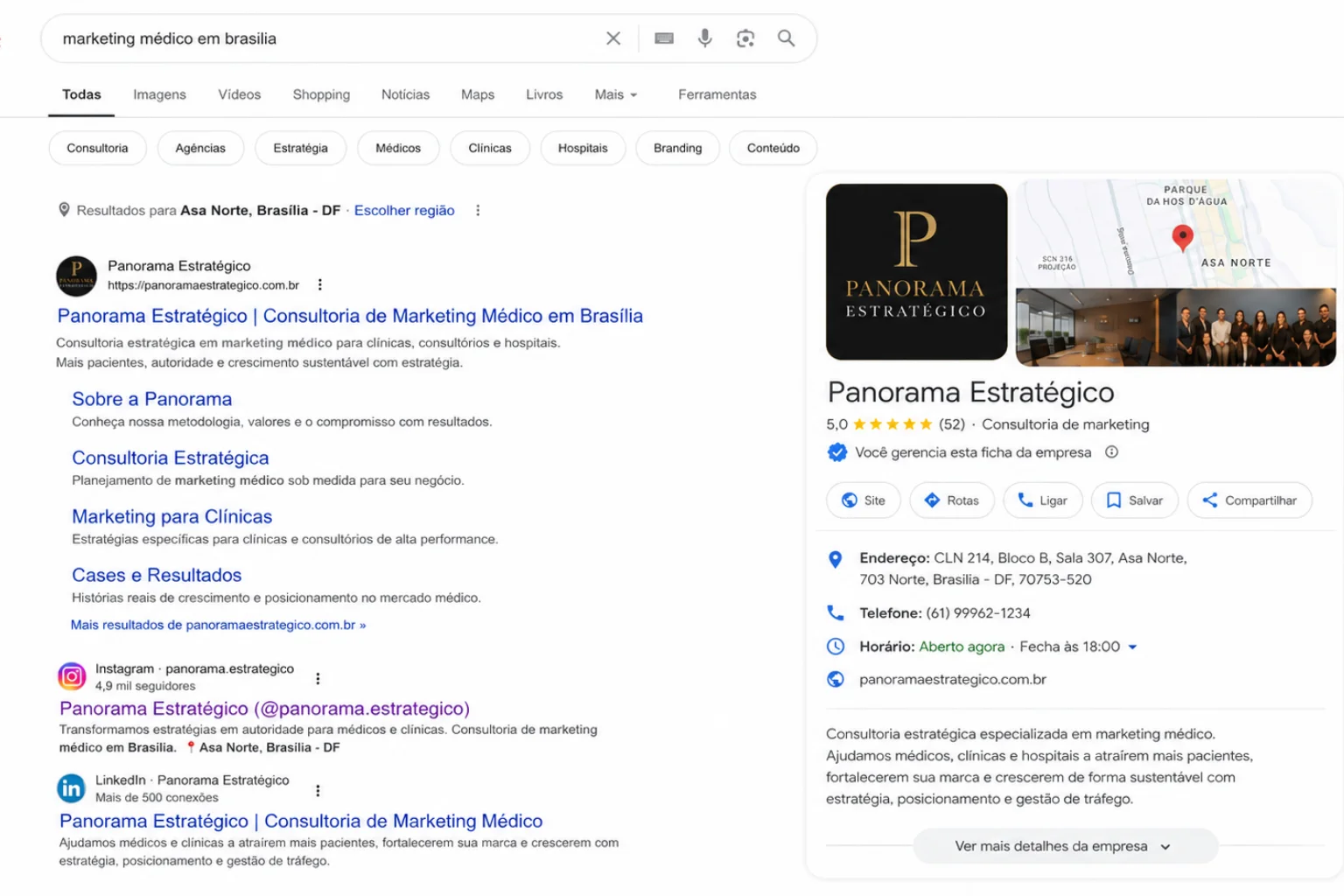Expand business hours dropdown arrow
Screen dimensions: 1344x896
pos(1132,647)
